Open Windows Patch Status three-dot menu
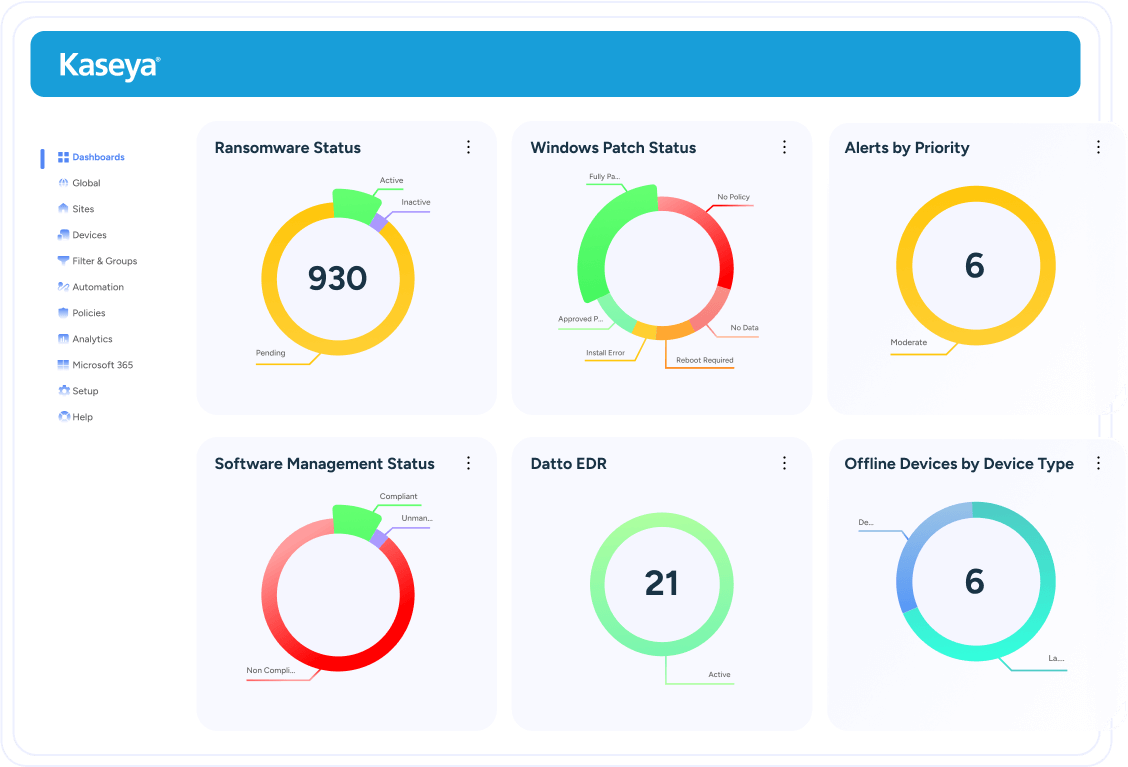This screenshot has width=1128, height=767. [784, 147]
